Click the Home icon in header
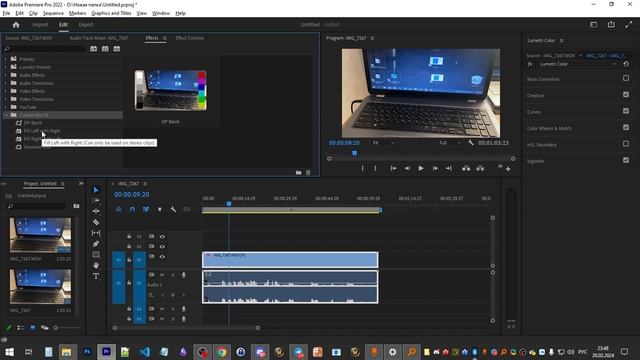 [x=16, y=25]
